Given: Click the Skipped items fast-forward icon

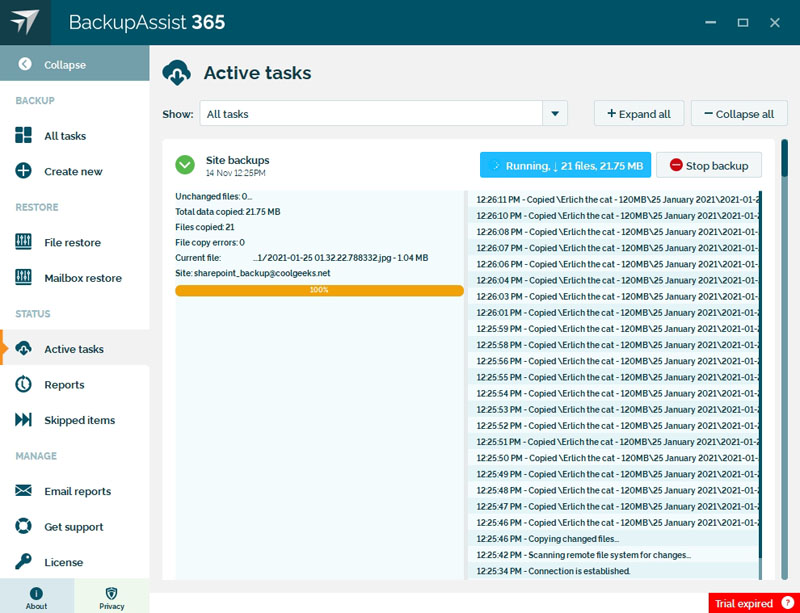Looking at the screenshot, I should [x=23, y=420].
